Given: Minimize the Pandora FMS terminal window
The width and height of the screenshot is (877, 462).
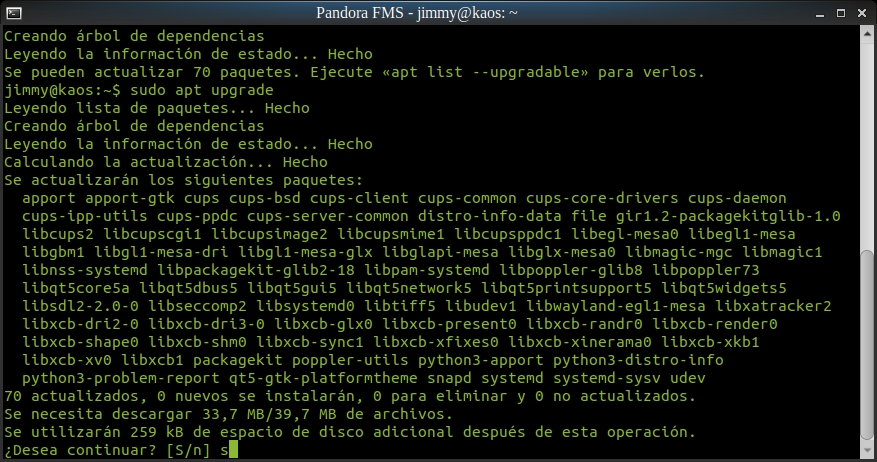Looking at the screenshot, I should (x=820, y=12).
